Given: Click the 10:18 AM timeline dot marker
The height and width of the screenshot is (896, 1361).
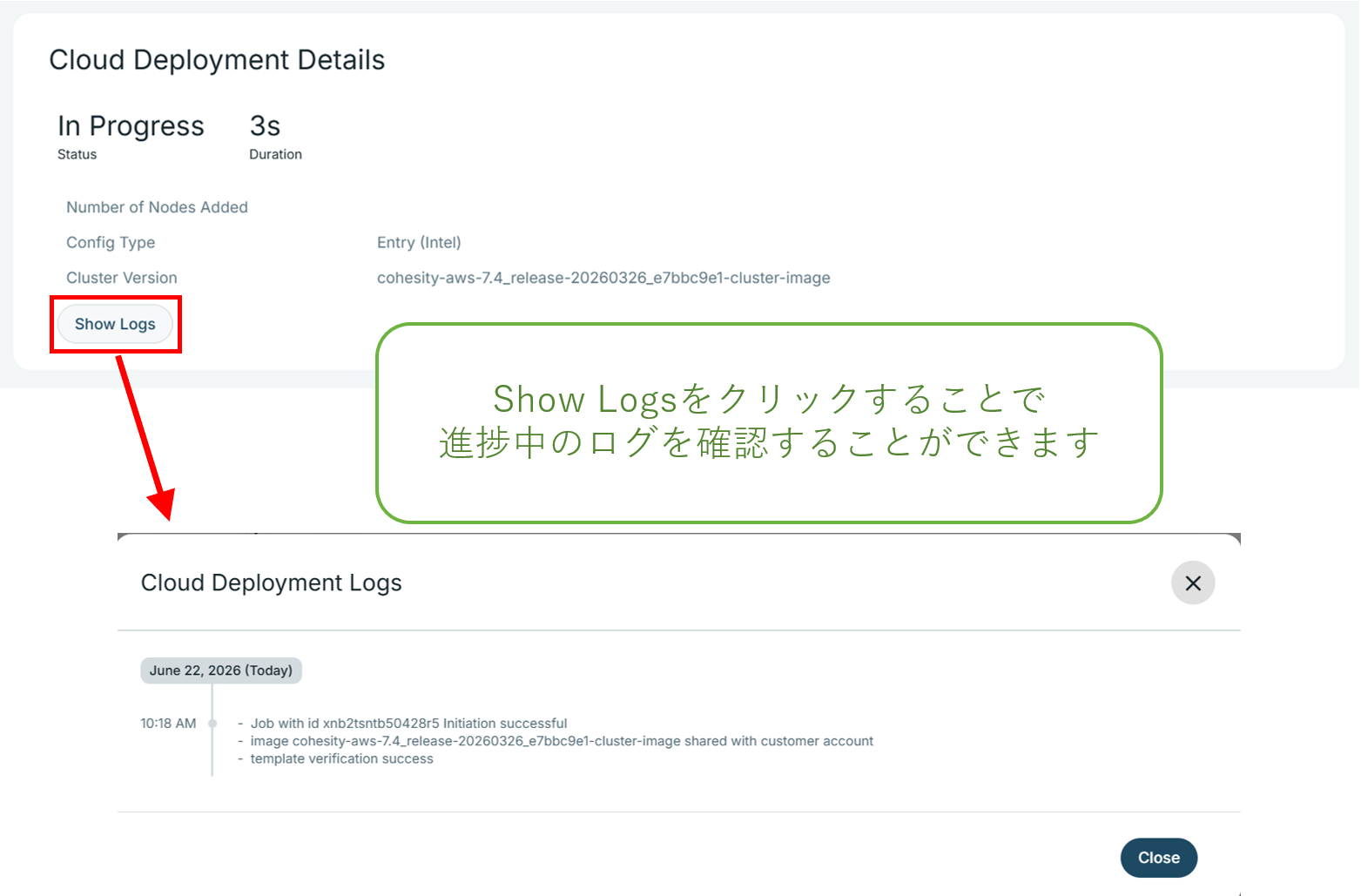Looking at the screenshot, I should (212, 724).
